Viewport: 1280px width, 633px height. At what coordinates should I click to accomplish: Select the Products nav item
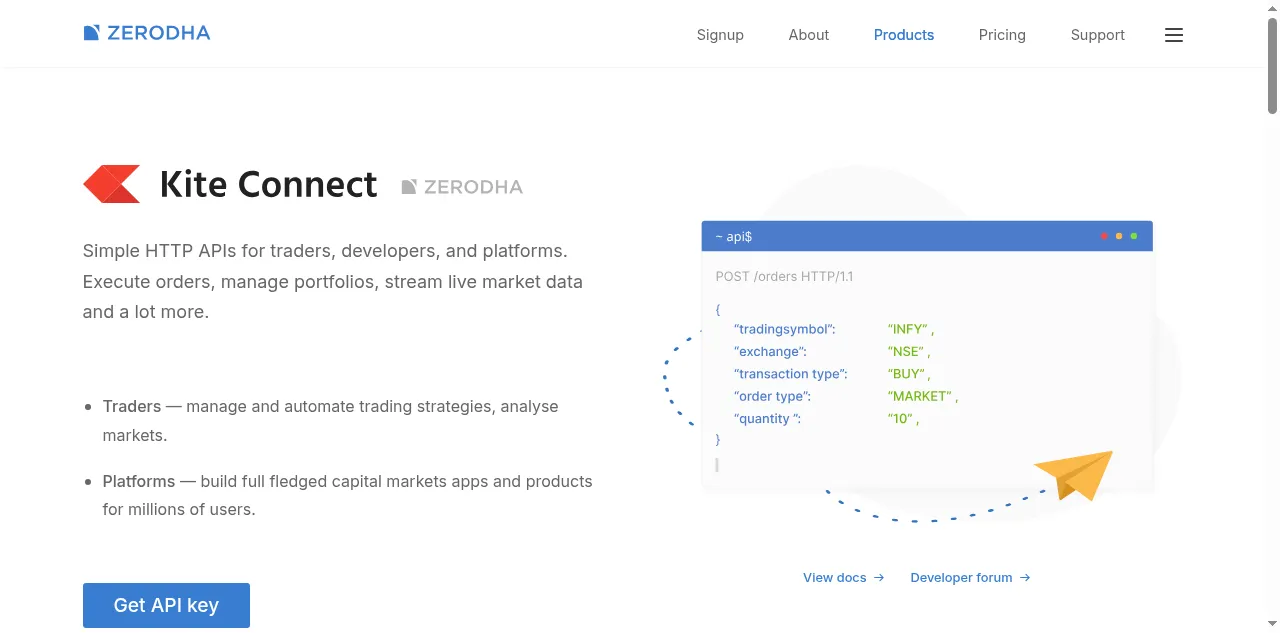(x=904, y=35)
